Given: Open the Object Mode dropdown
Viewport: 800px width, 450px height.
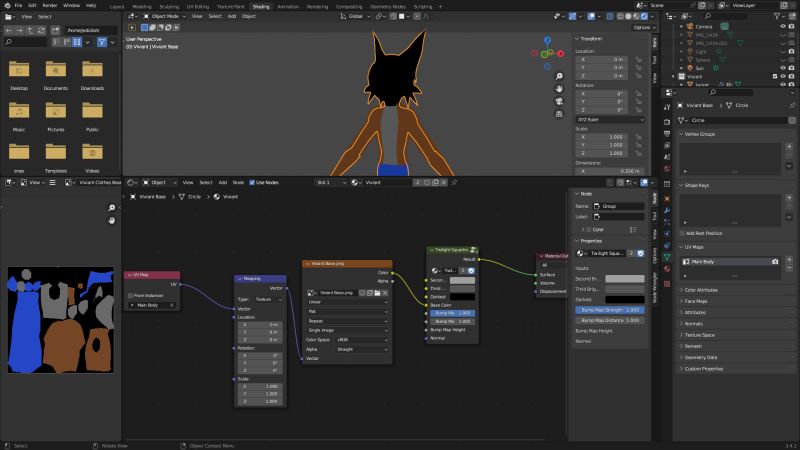Looking at the screenshot, I should [164, 16].
